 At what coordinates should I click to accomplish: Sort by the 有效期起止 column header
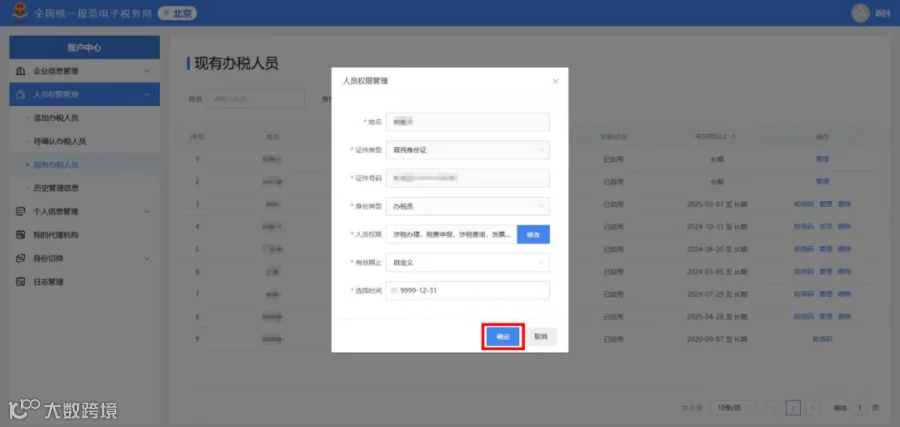[x=716, y=137]
